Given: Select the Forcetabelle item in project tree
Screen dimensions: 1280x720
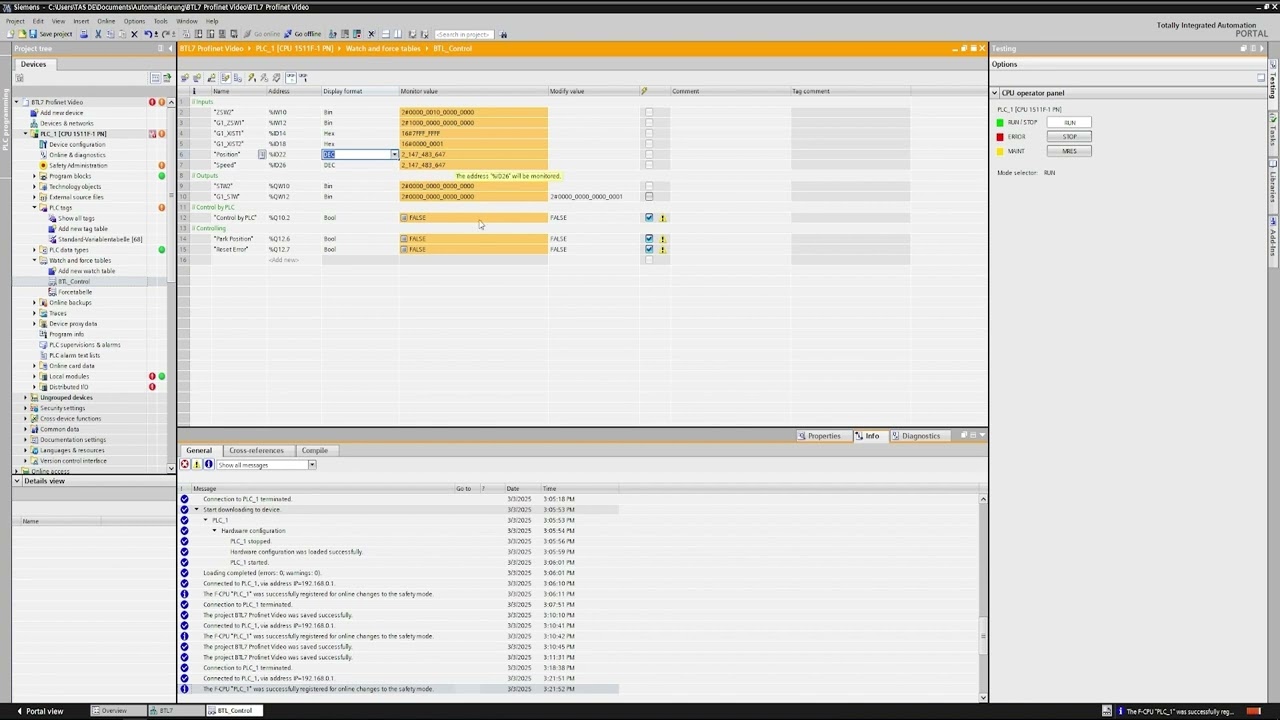Looking at the screenshot, I should pos(74,292).
